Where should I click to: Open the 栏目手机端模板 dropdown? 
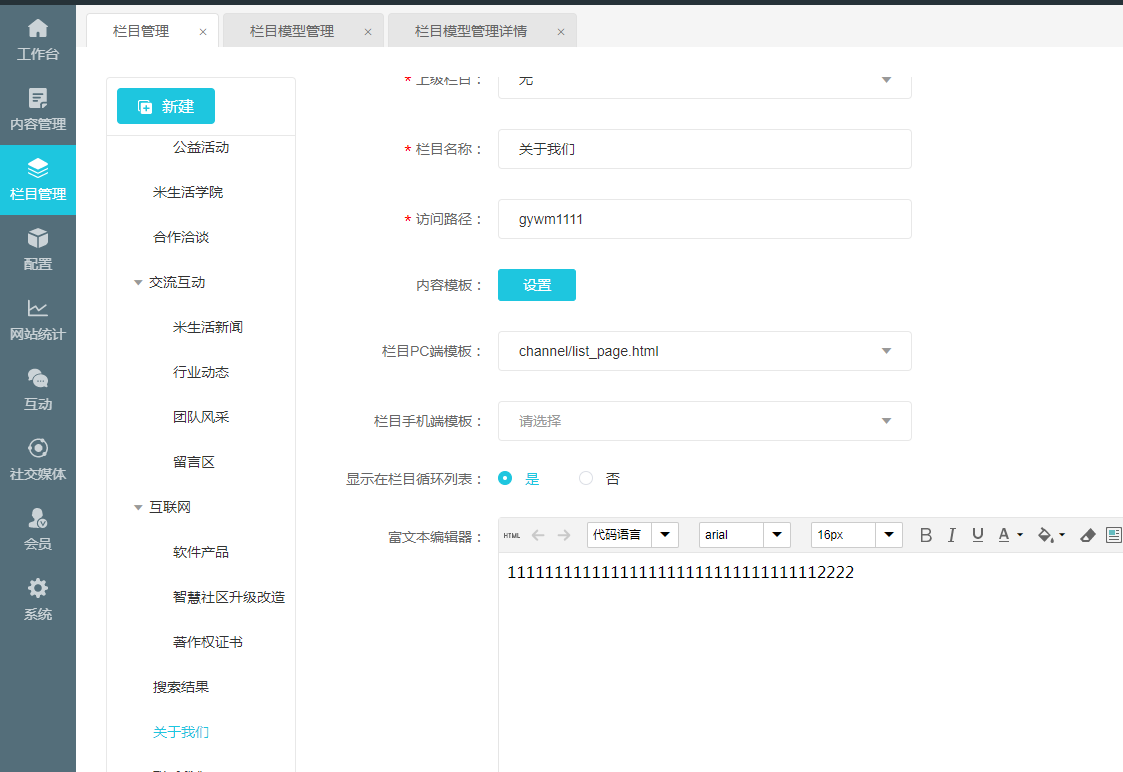pyautogui.click(x=704, y=421)
